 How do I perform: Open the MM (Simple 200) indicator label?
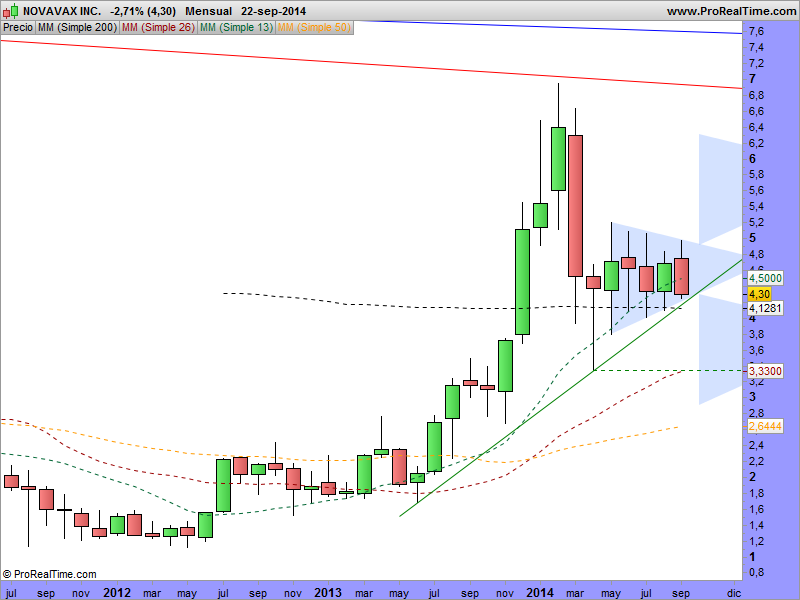coord(77,28)
